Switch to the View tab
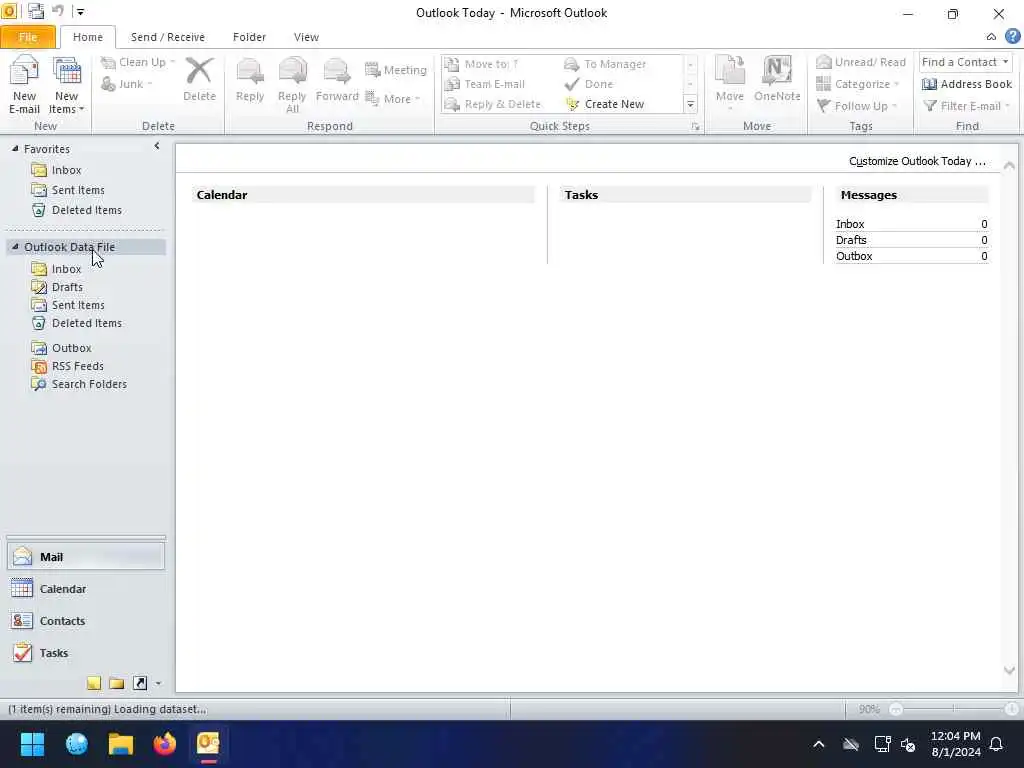The width and height of the screenshot is (1024, 768). [x=306, y=37]
